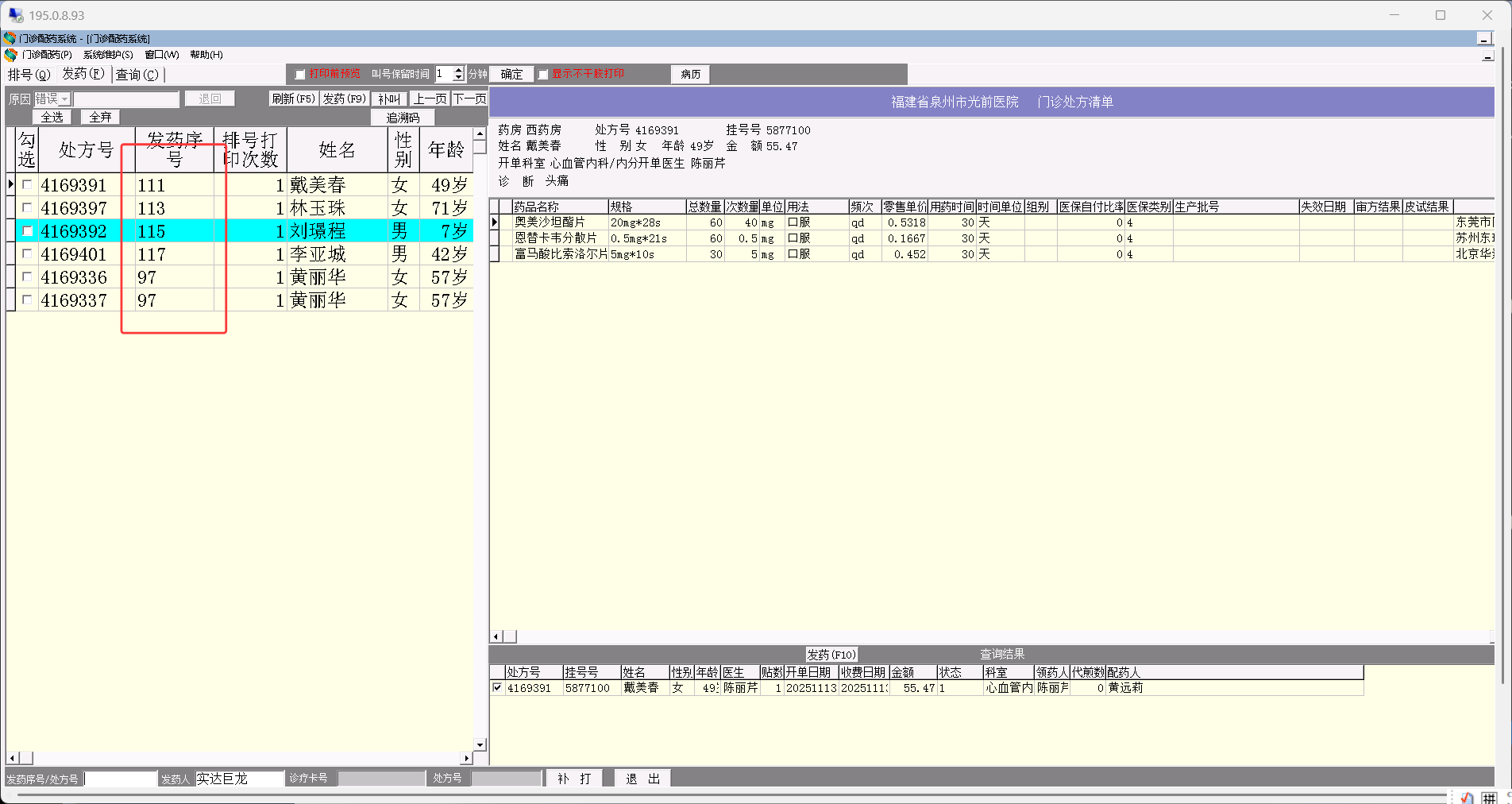1512x804 pixels.
Task: Minimize the inner 门诊配药系统 window
Action: click(x=1483, y=38)
